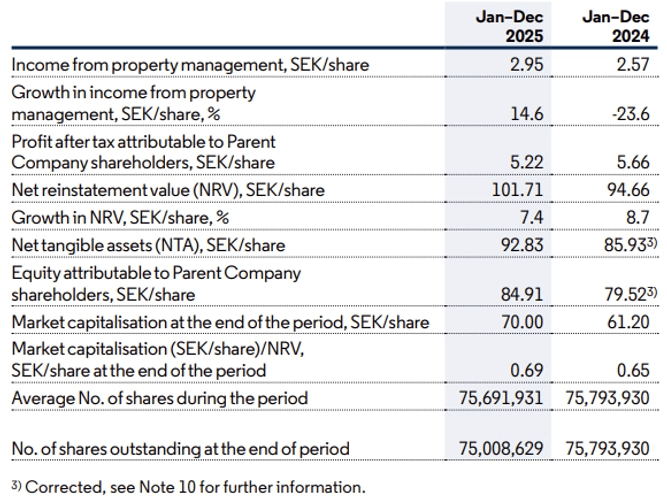Click the 2025 NTA value 92.83
Image resolution: width=667 pixels, height=497 pixels.
coord(520,244)
